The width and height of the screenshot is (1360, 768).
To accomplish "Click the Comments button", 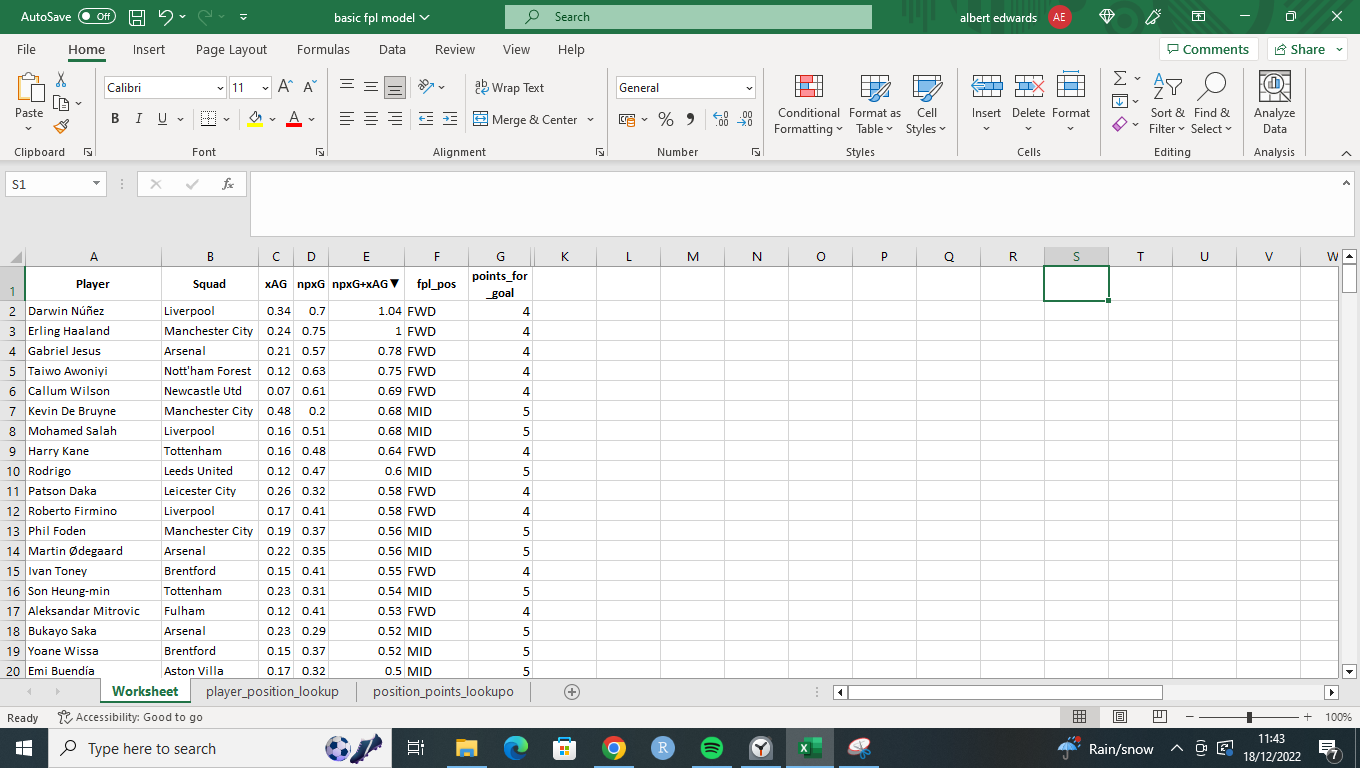I will [1208, 49].
